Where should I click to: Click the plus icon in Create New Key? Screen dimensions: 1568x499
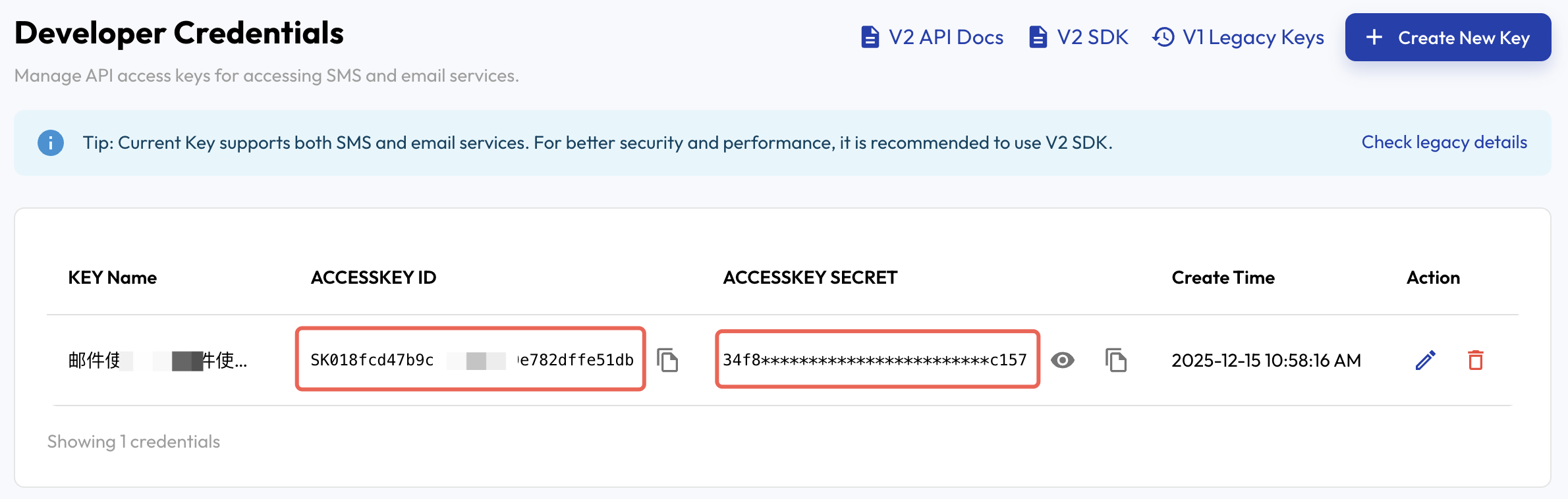(x=1374, y=38)
